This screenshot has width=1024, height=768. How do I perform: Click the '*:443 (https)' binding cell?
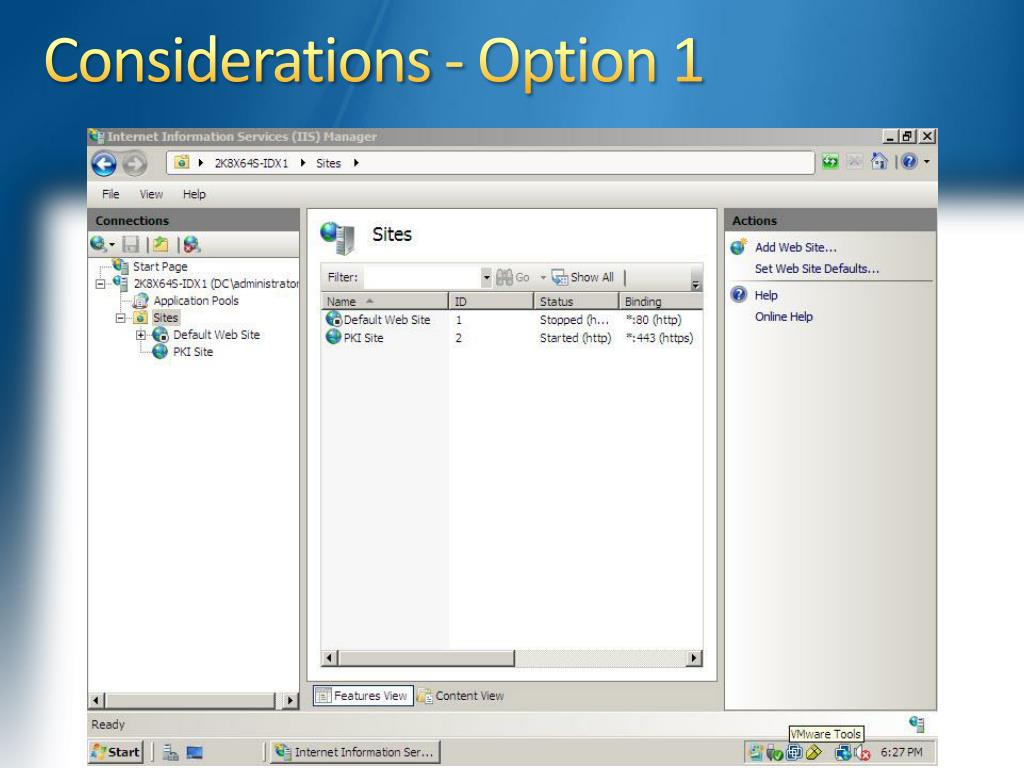[x=660, y=338]
